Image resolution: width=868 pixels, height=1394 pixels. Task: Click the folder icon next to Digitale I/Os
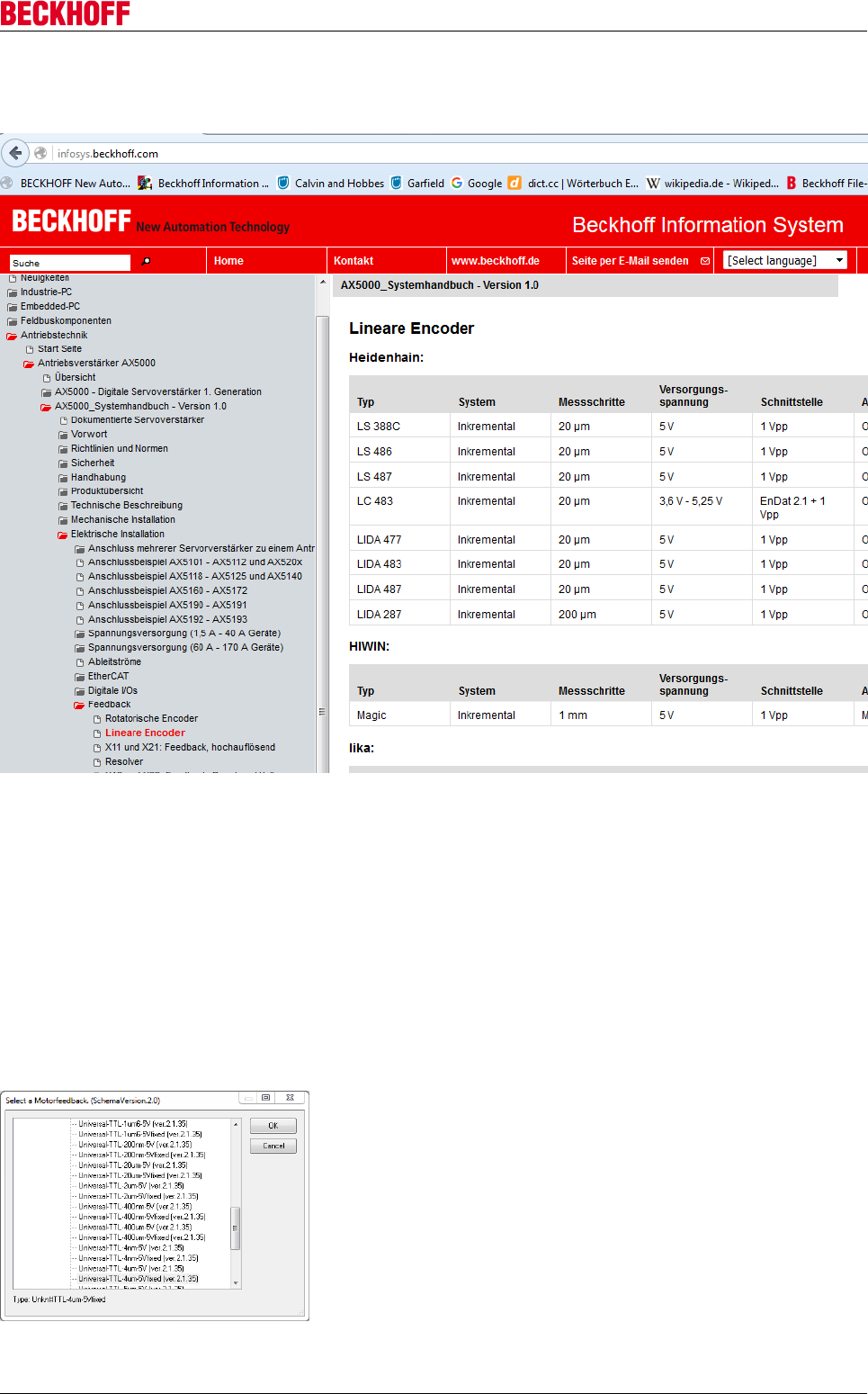80,691
